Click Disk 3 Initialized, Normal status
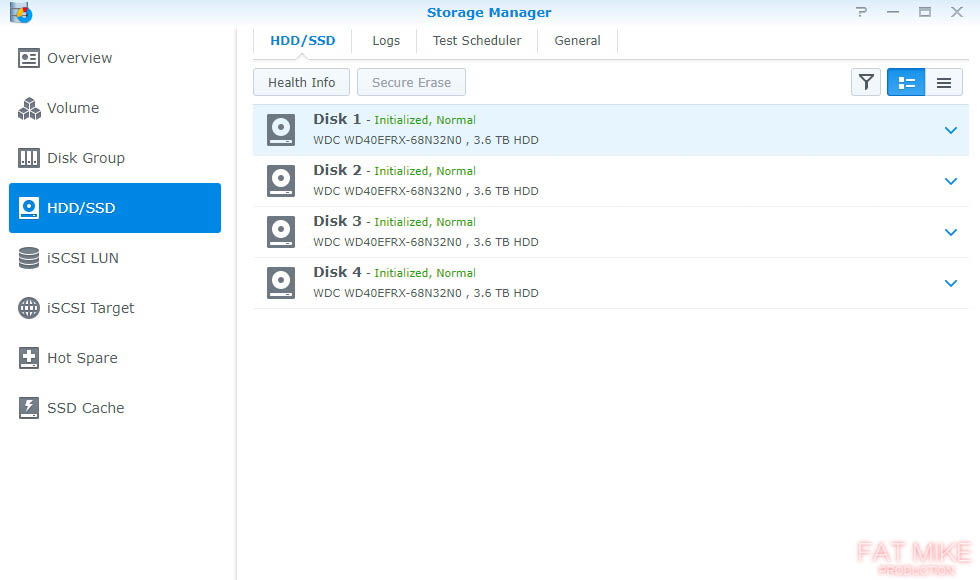Viewport: 980px width, 580px height. coord(425,222)
